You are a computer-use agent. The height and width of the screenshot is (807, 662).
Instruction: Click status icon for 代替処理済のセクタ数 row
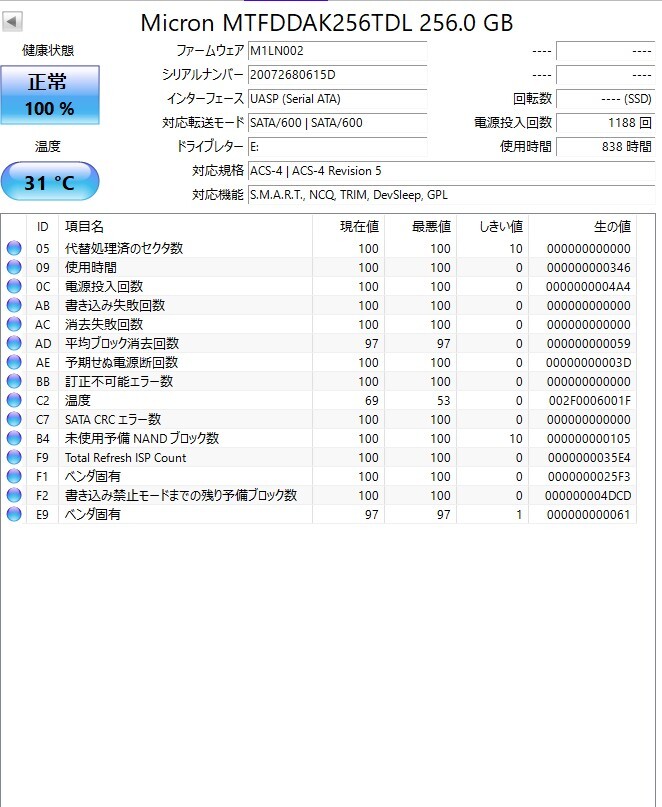[x=14, y=248]
